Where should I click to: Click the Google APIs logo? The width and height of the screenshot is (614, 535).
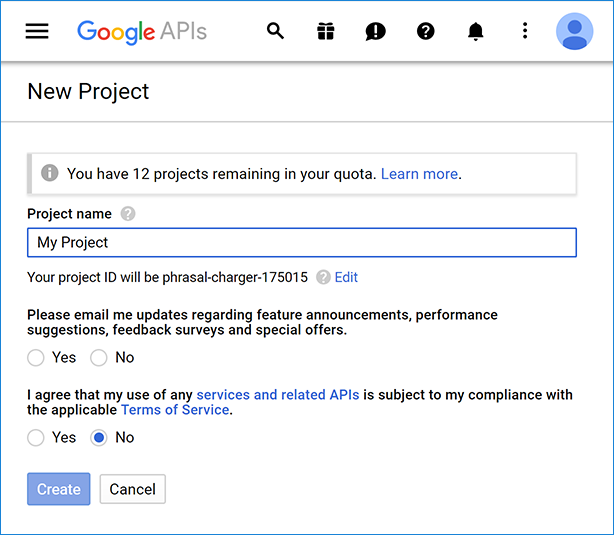point(142,31)
